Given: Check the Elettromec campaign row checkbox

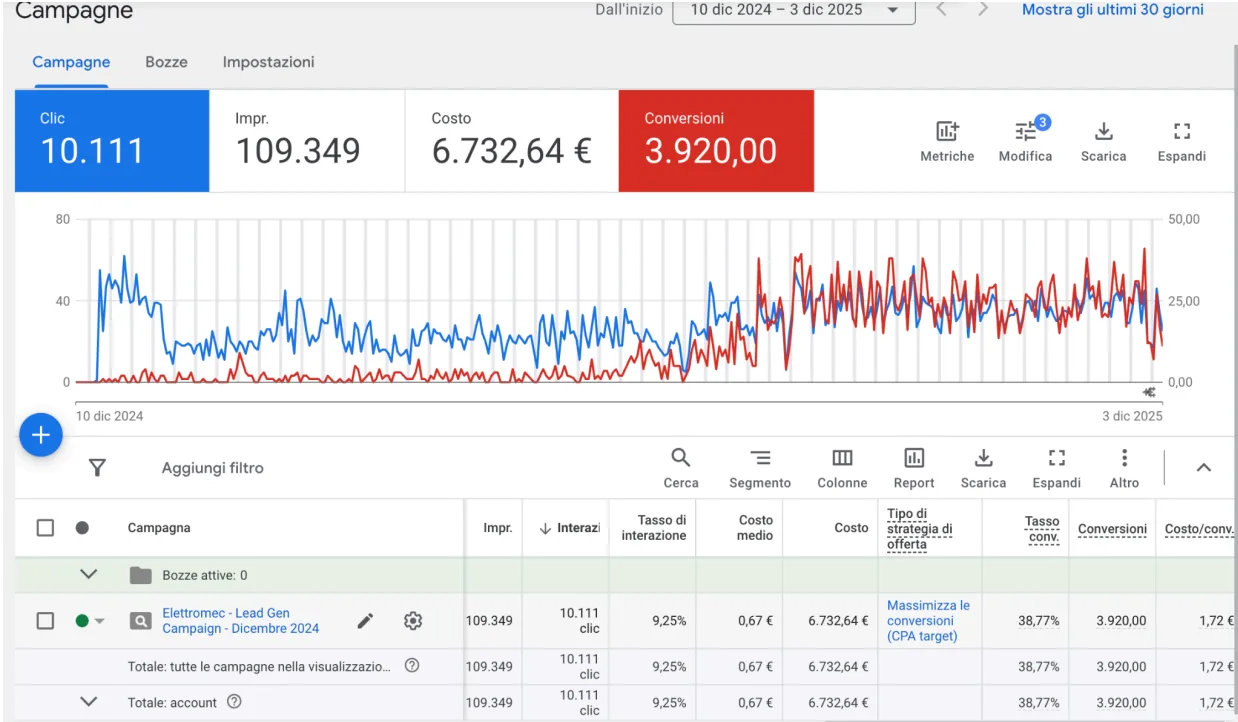Looking at the screenshot, I should (x=45, y=621).
